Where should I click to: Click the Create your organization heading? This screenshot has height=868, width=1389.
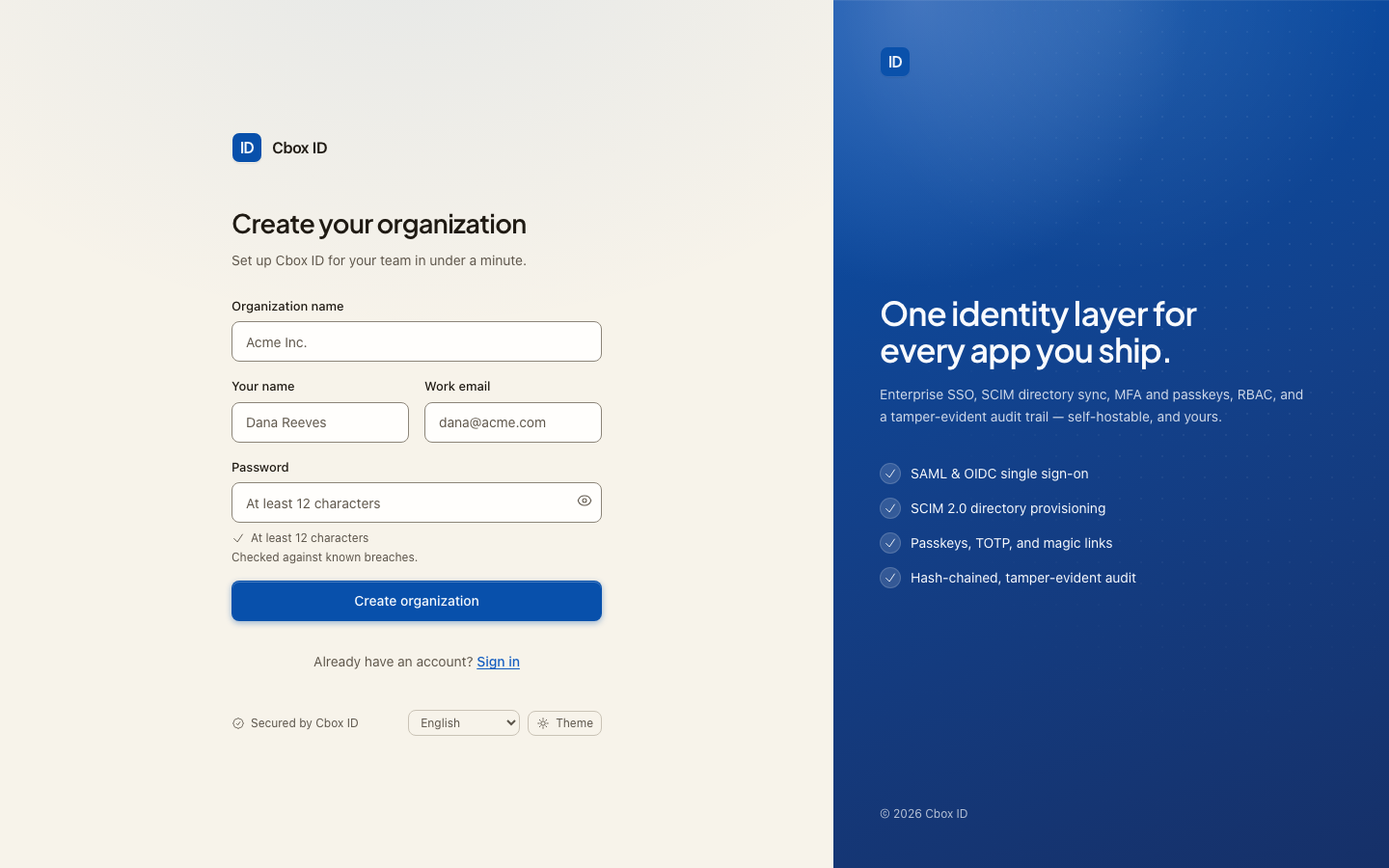pos(379,224)
